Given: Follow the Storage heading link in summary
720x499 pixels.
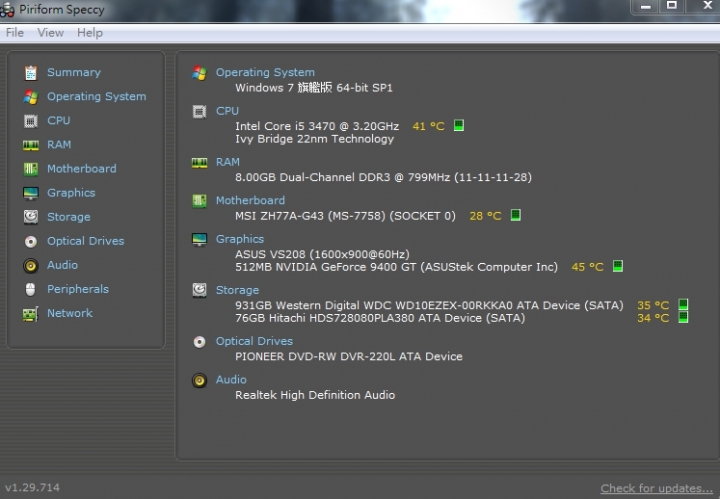Looking at the screenshot, I should pyautogui.click(x=237, y=290).
